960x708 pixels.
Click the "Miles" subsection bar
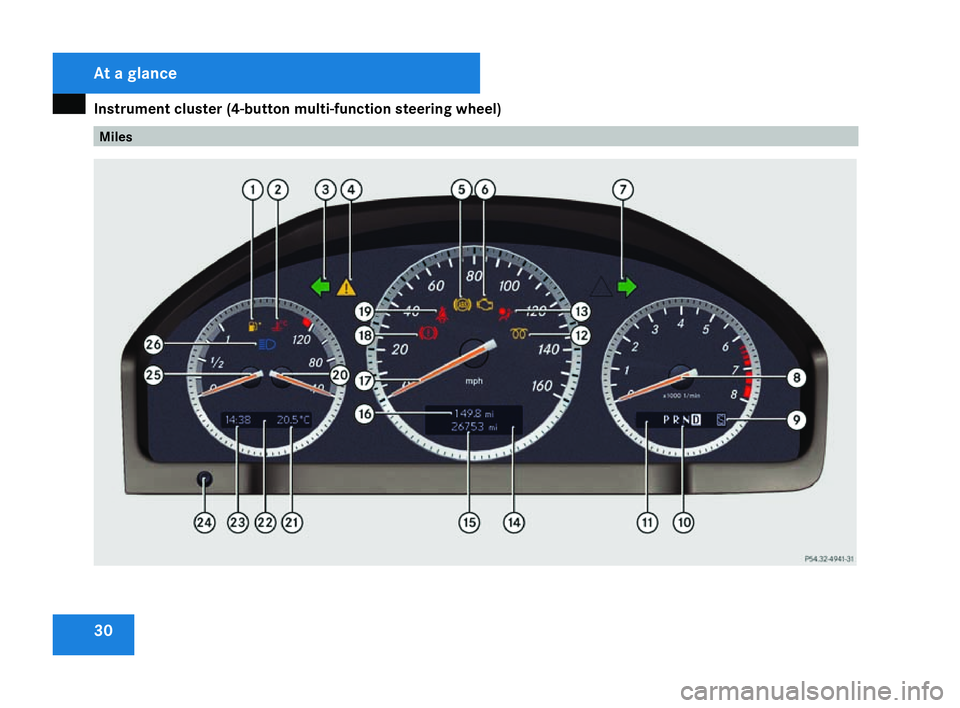(x=476, y=137)
